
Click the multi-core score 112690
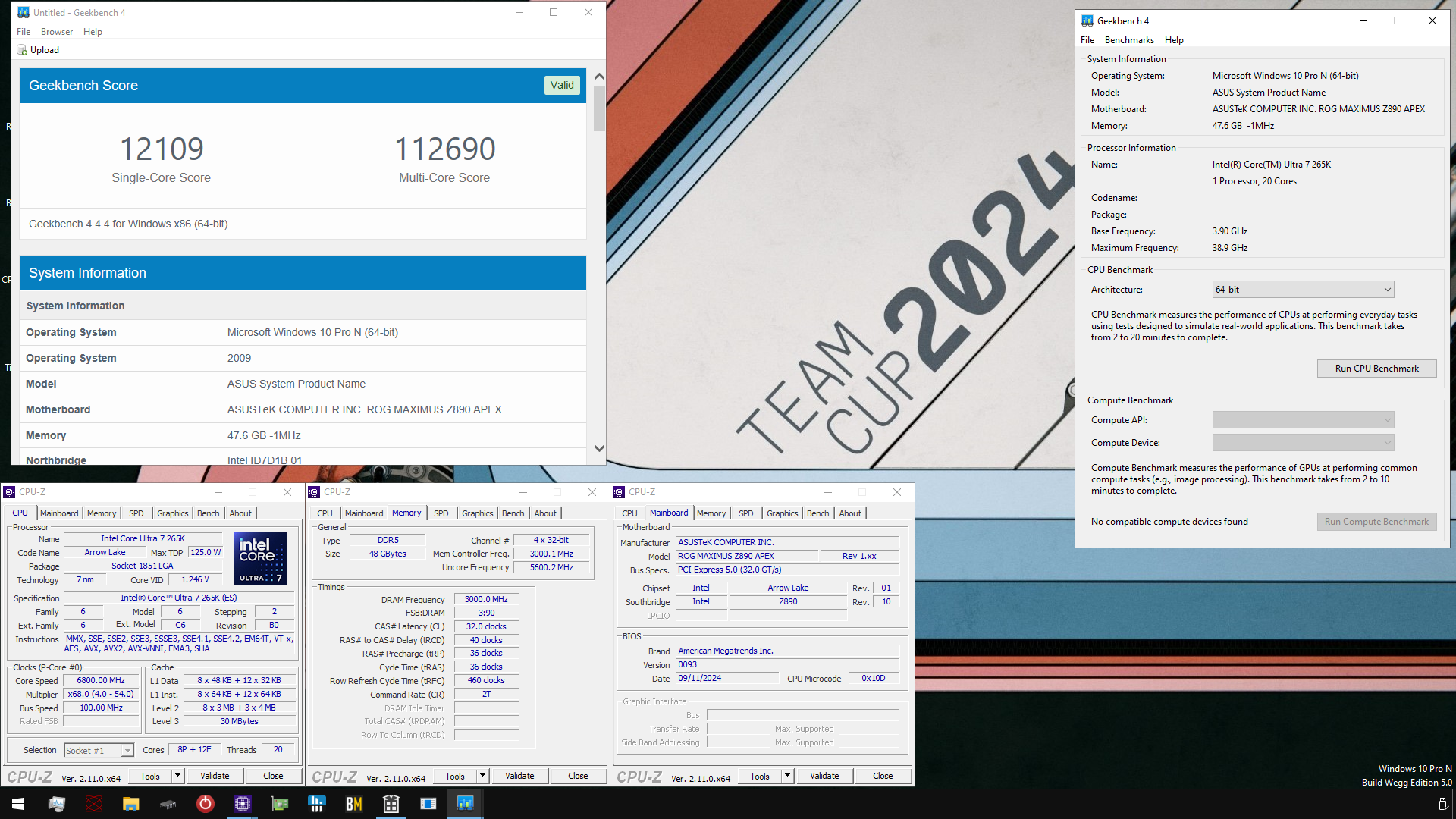coord(445,149)
